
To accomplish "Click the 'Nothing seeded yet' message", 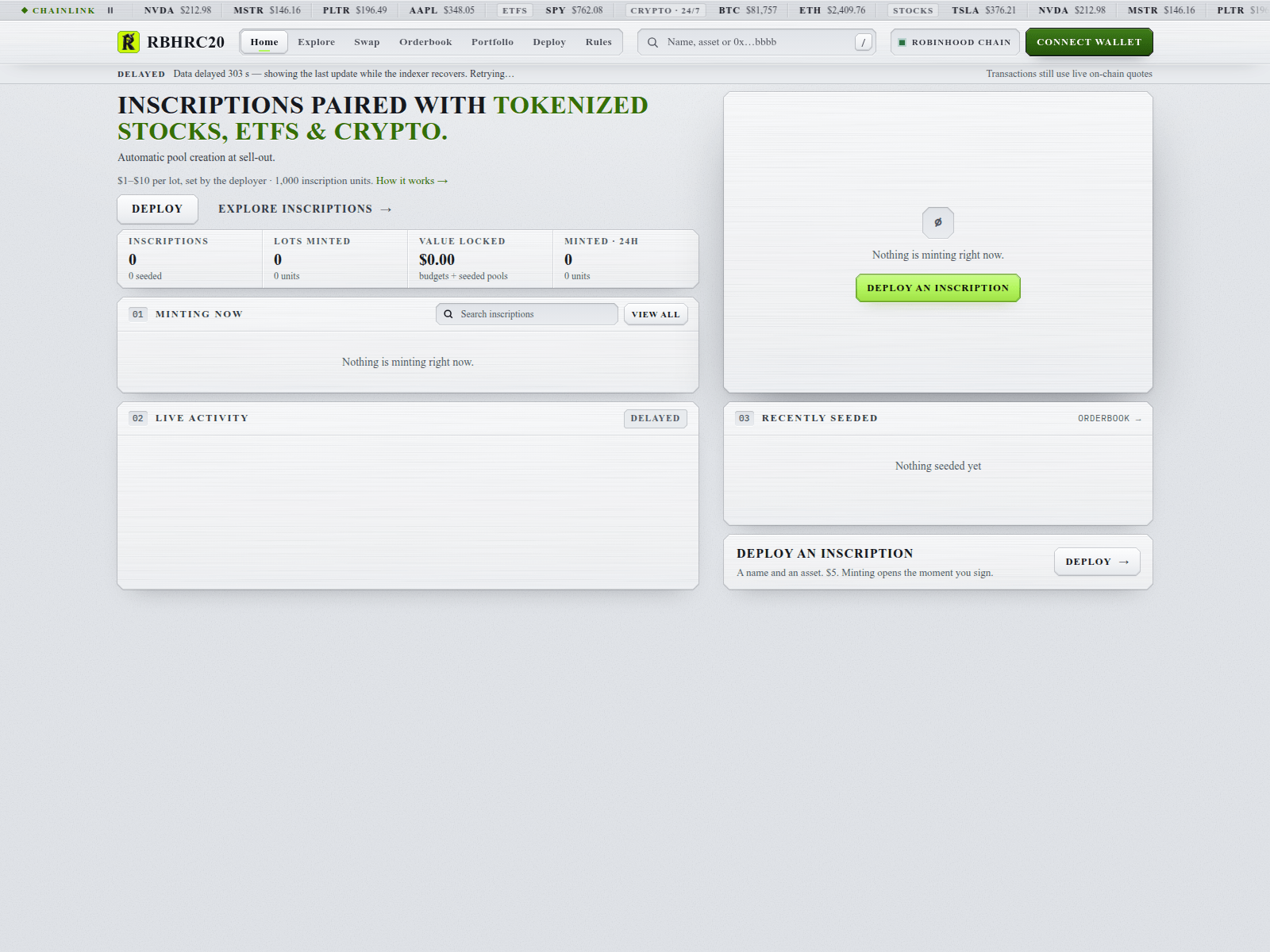I will (938, 466).
